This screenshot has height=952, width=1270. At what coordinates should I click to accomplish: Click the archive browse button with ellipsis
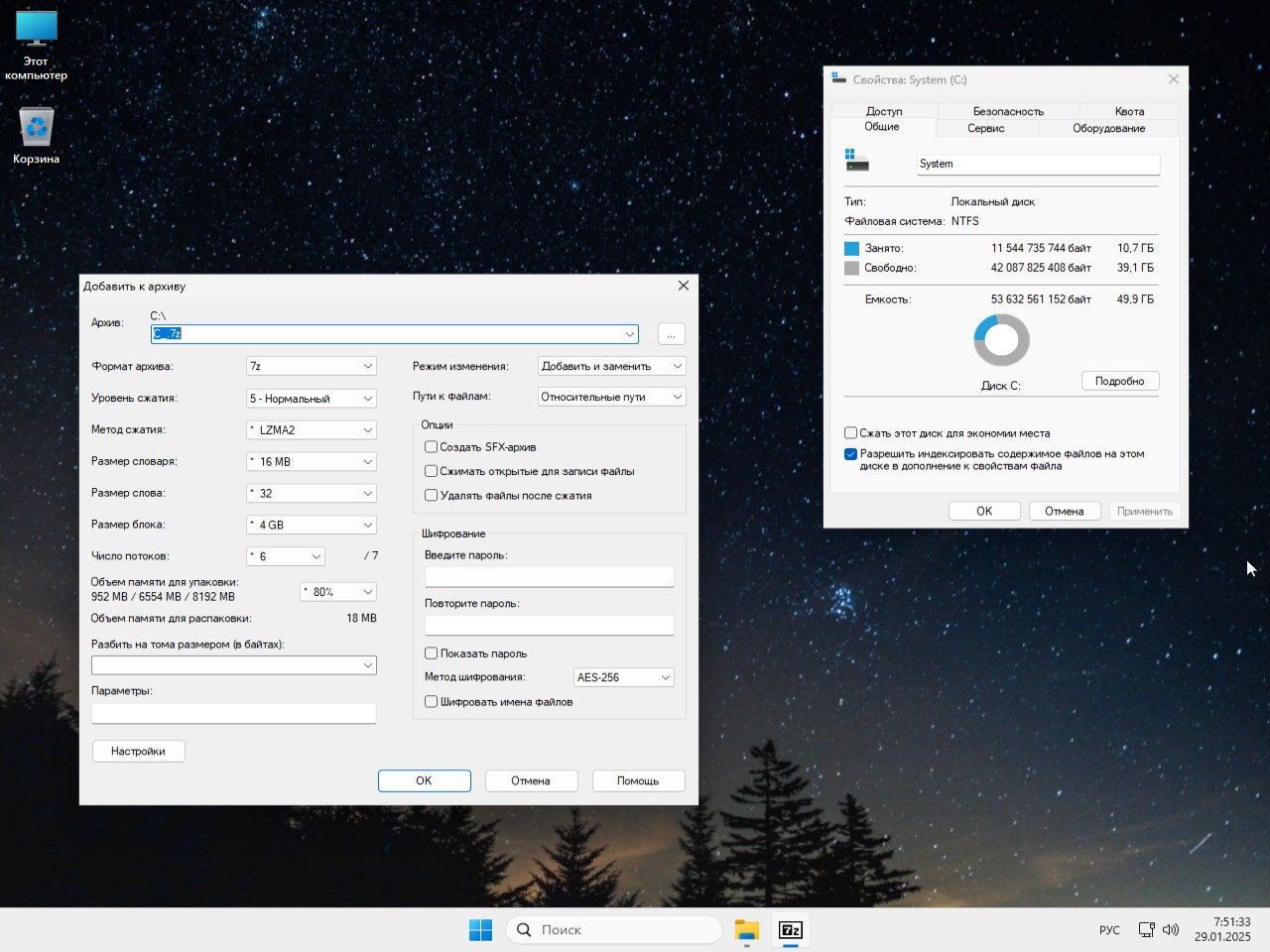(x=671, y=334)
